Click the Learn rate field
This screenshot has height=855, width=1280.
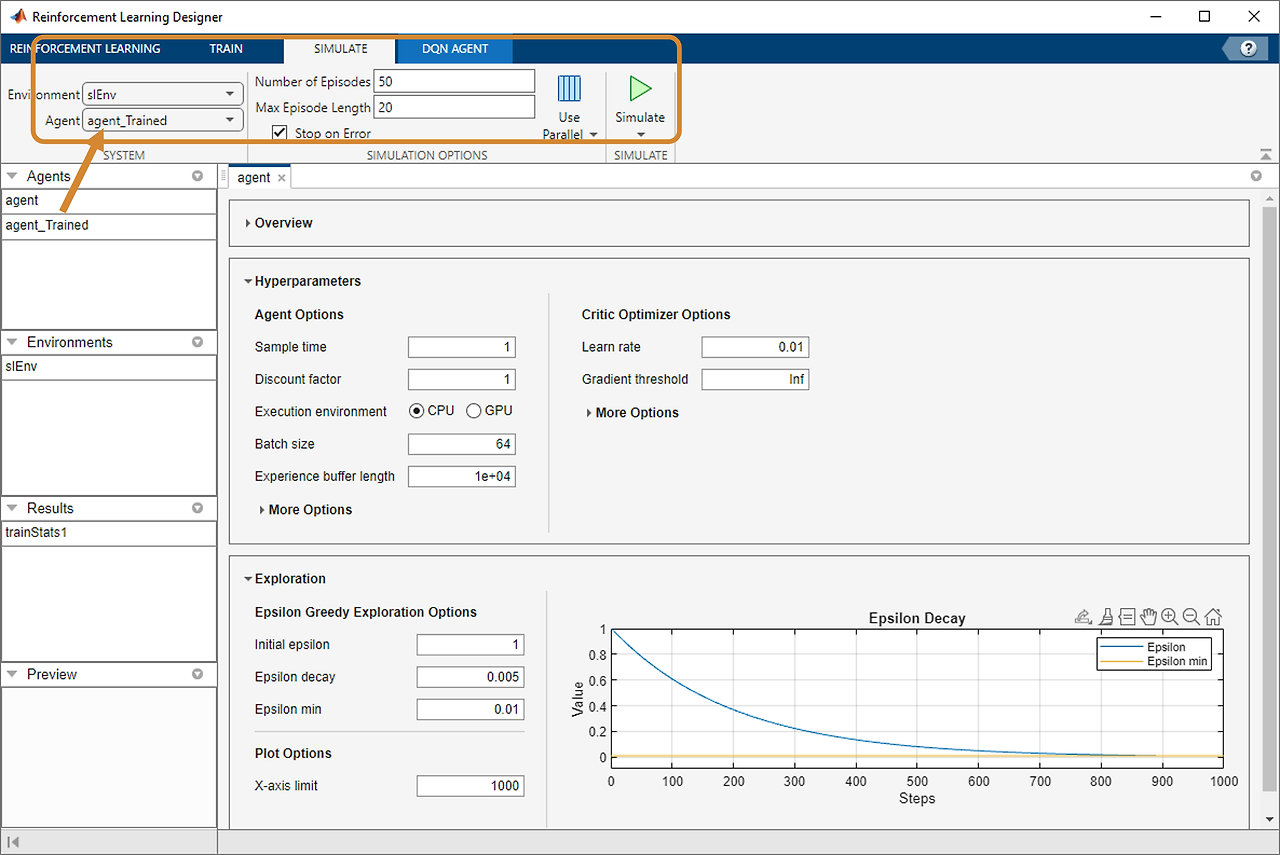755,347
